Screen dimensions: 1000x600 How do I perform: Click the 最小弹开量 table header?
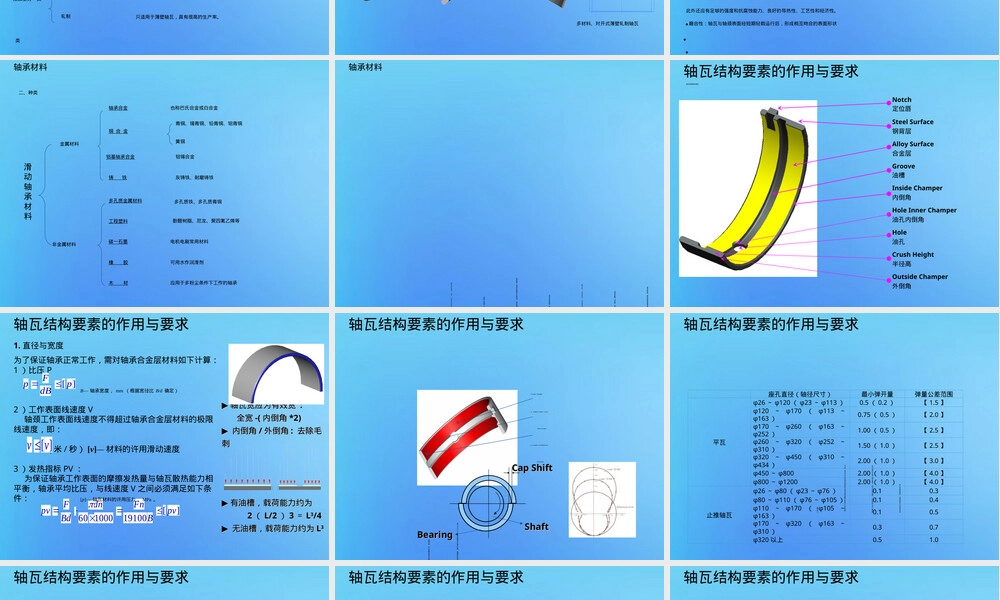[x=877, y=394]
